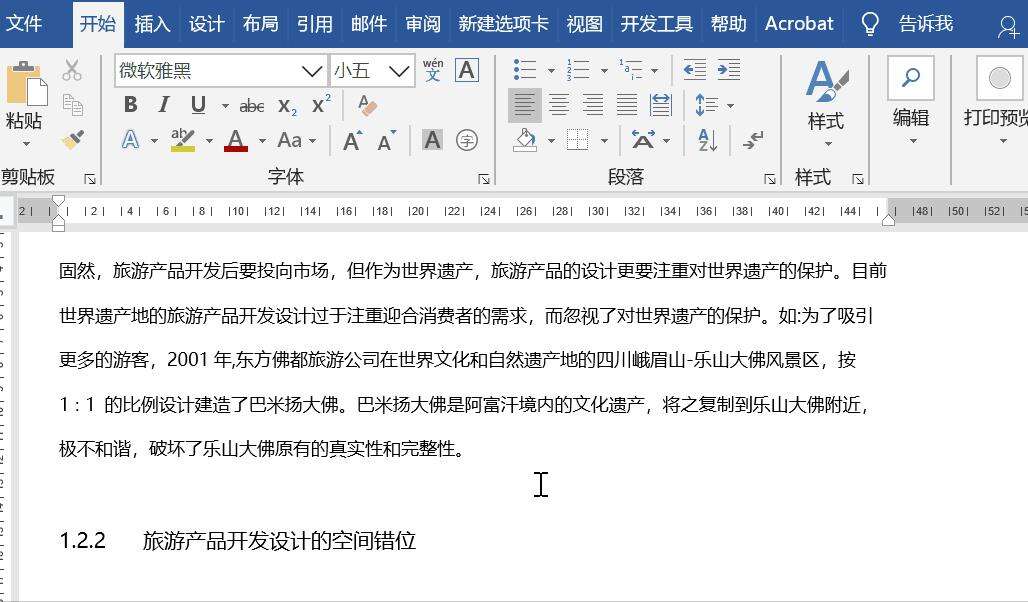Expand the borders dropdown arrow
This screenshot has height=602, width=1028.
[x=604, y=140]
